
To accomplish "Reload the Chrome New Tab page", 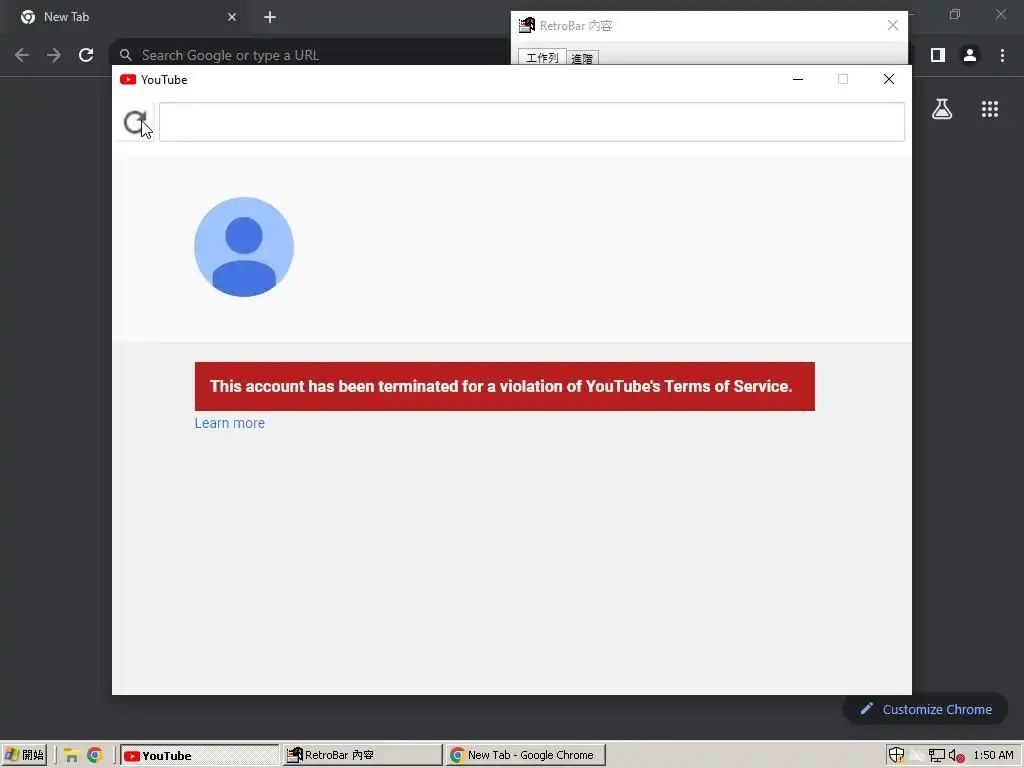I will 86,56.
